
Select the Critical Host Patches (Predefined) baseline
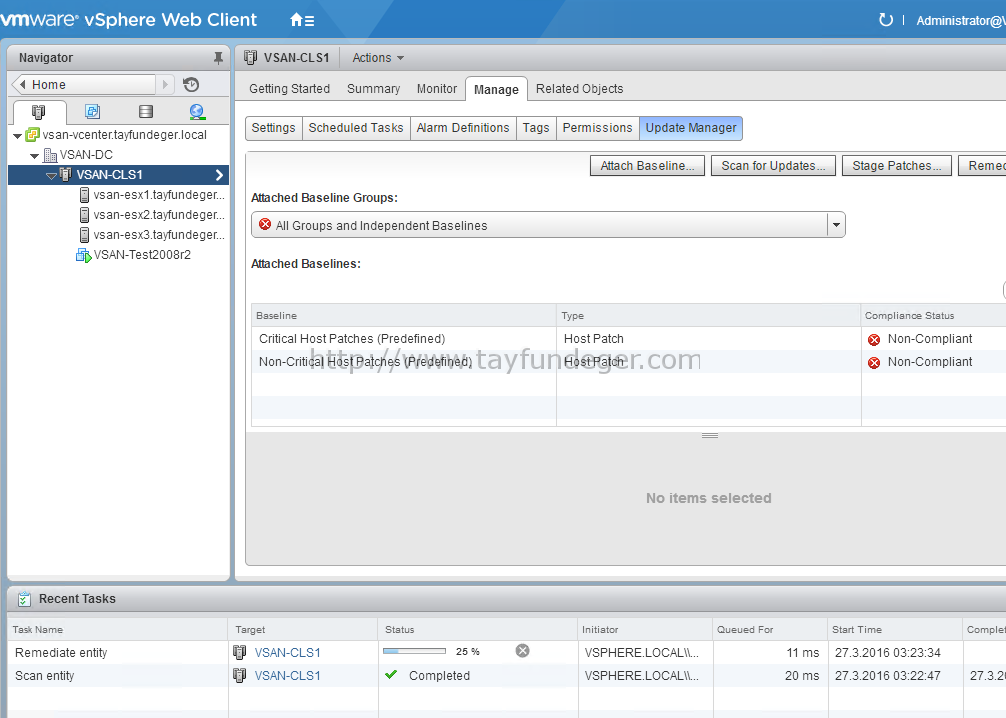coord(352,339)
